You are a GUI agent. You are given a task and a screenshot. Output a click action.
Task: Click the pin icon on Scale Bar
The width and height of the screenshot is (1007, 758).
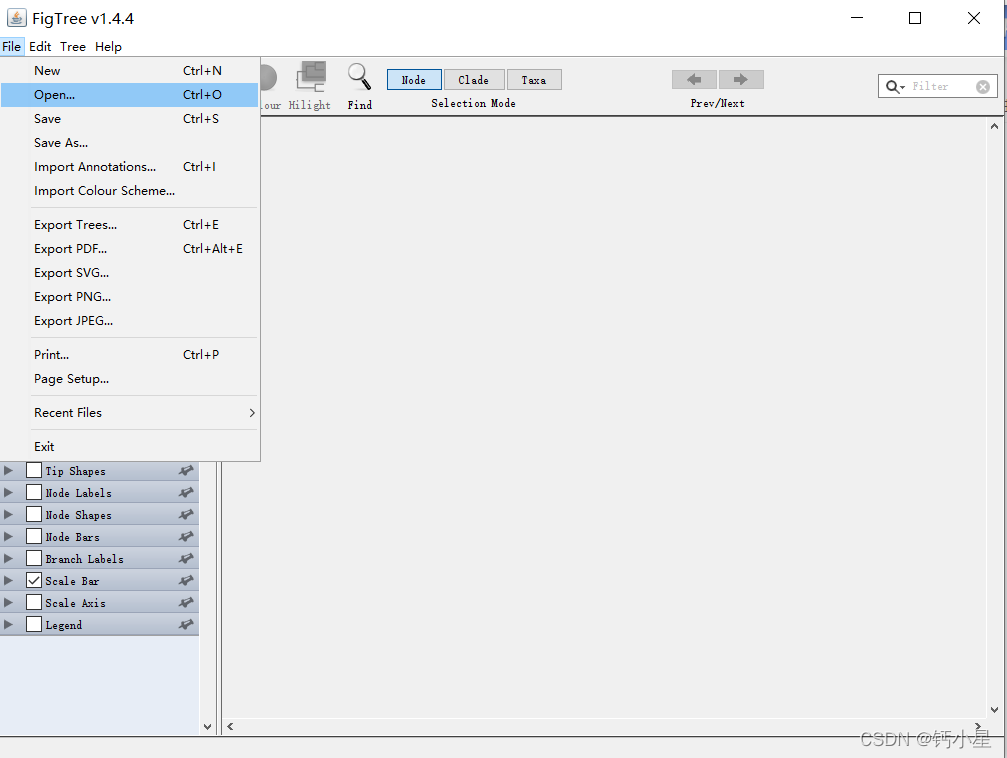point(186,581)
